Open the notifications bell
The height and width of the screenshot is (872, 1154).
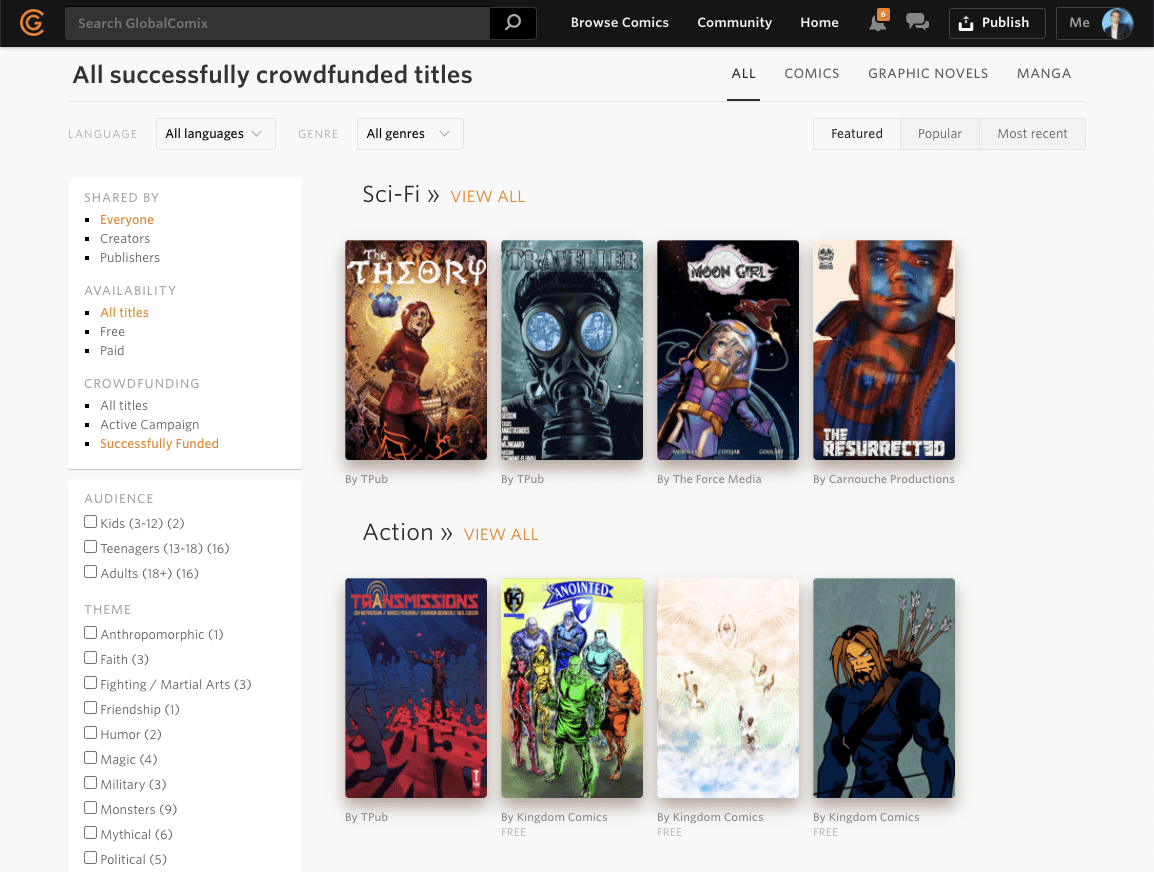[x=878, y=22]
